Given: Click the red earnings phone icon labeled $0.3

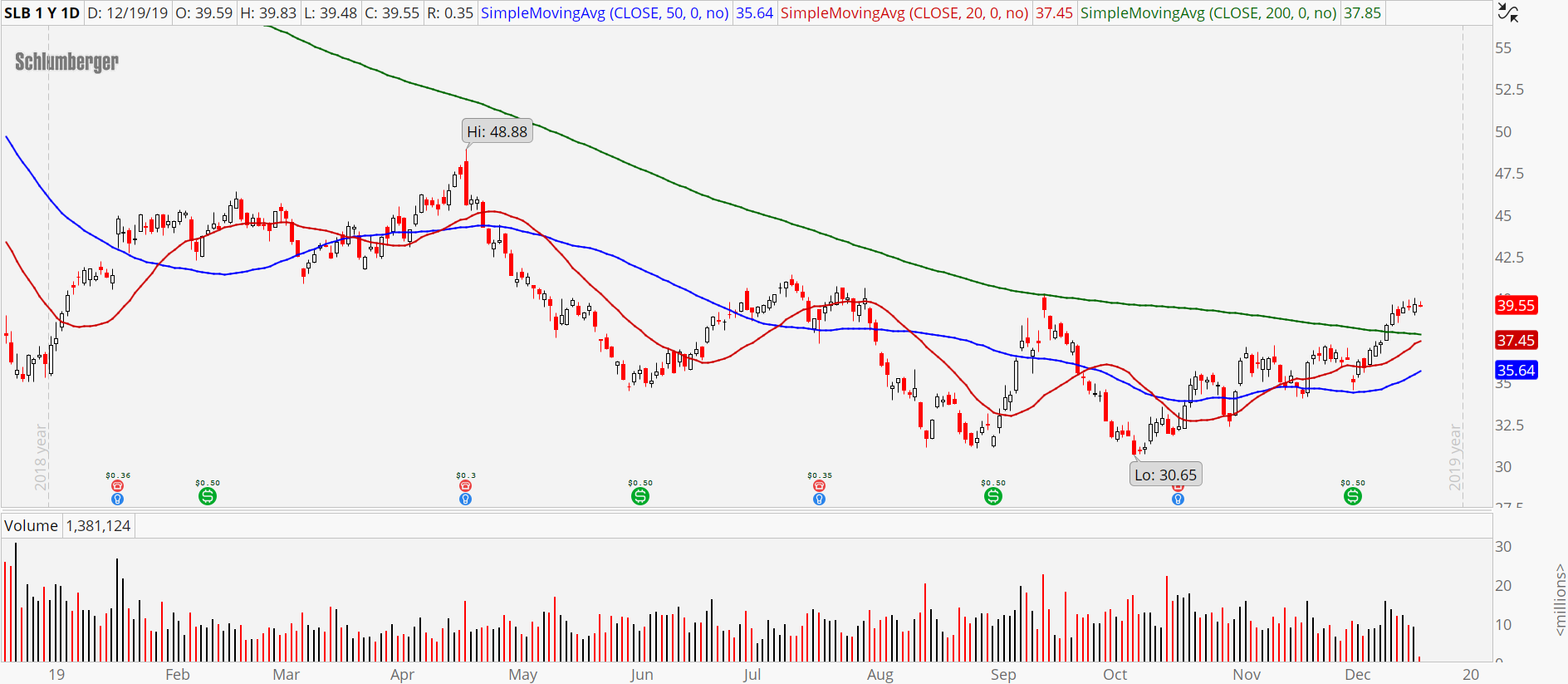Looking at the screenshot, I should [465, 486].
